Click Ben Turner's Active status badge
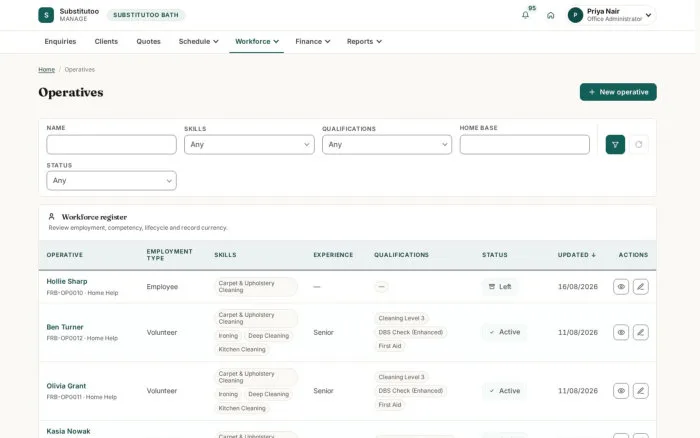The height and width of the screenshot is (438, 700). 504,332
